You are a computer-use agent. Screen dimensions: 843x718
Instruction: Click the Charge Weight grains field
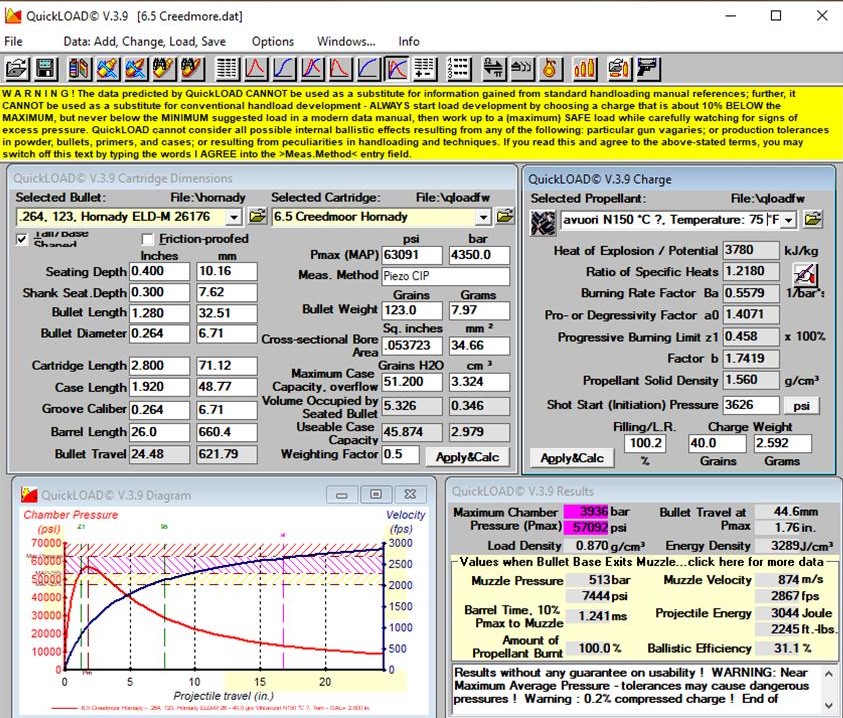tap(718, 443)
